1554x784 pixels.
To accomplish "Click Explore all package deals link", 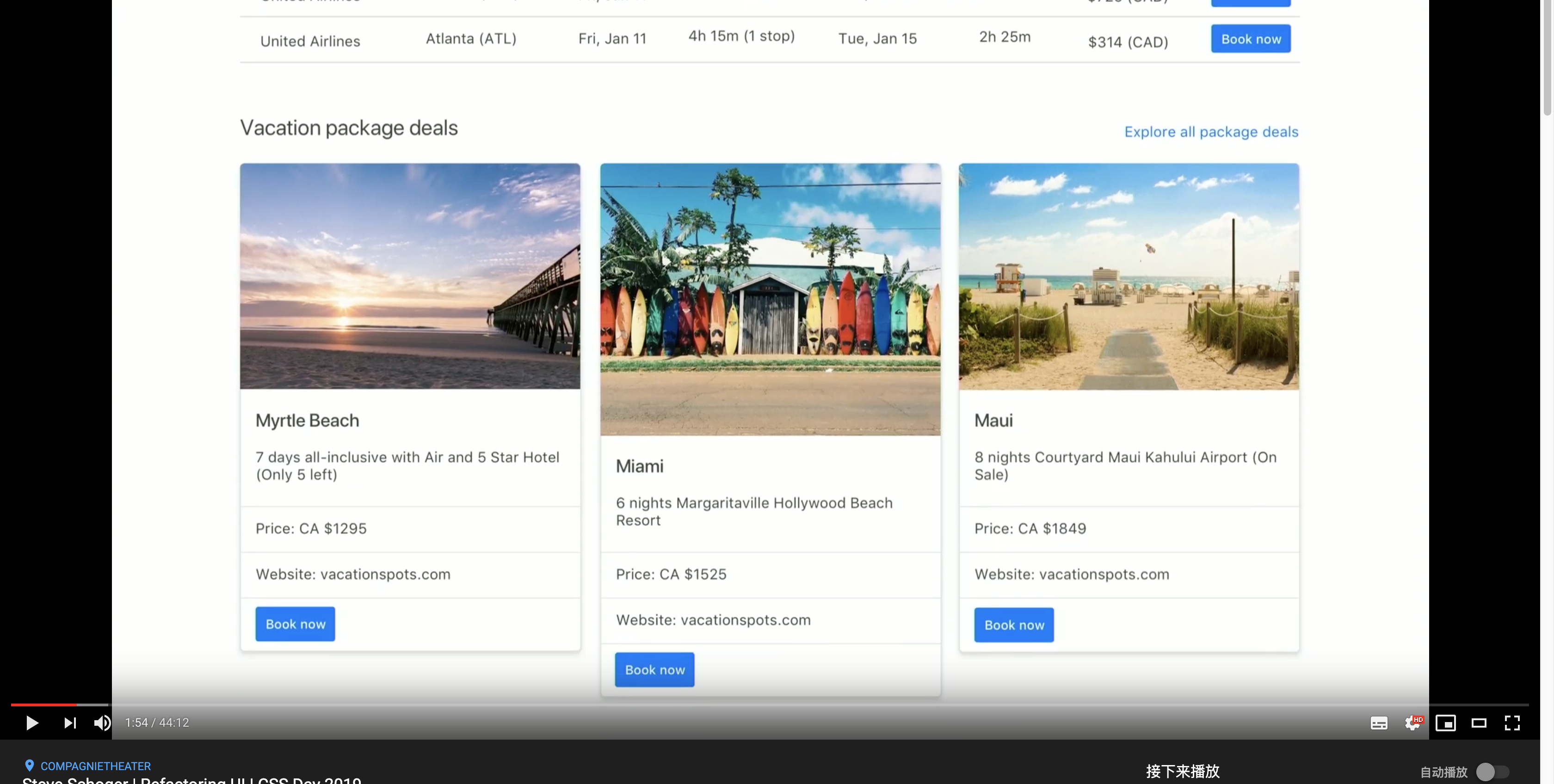I will (1211, 131).
